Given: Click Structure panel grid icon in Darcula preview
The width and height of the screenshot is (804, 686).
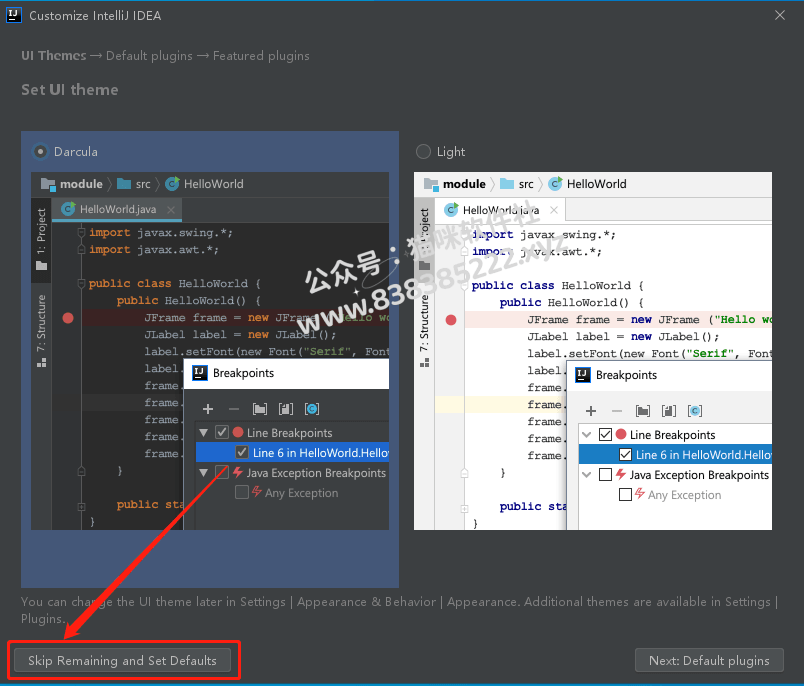Looking at the screenshot, I should click(x=42, y=362).
